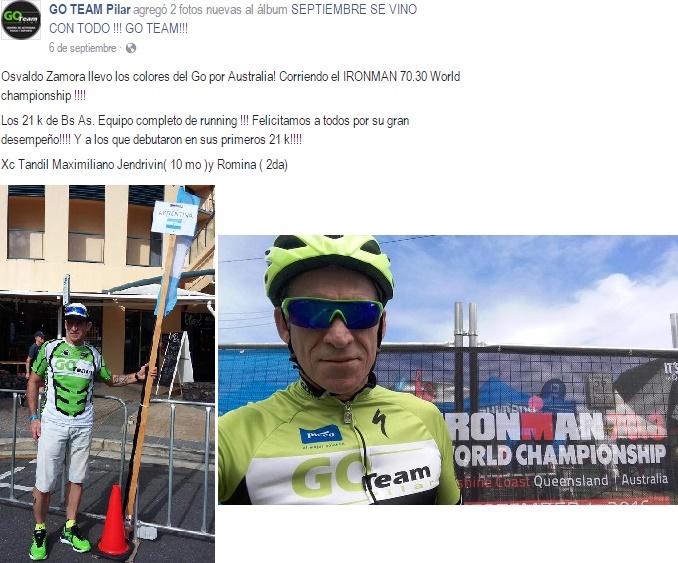Click the Los 21 k de Bs As paragraph
The width and height of the screenshot is (678, 563).
[205, 130]
